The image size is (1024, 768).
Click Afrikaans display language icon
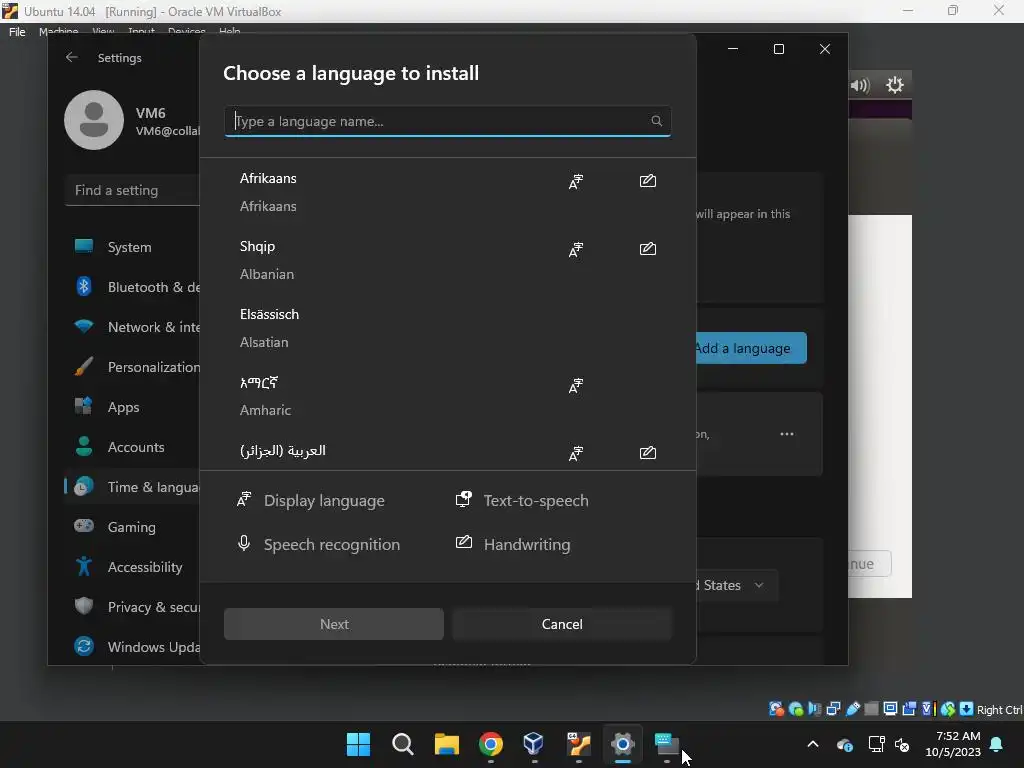click(575, 182)
